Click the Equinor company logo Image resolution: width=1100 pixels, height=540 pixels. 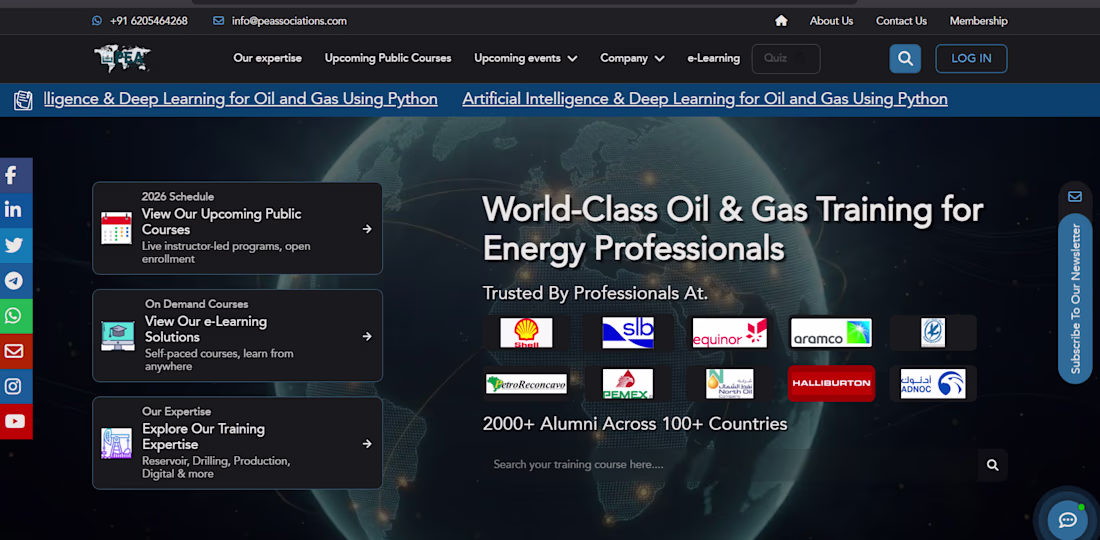(730, 332)
